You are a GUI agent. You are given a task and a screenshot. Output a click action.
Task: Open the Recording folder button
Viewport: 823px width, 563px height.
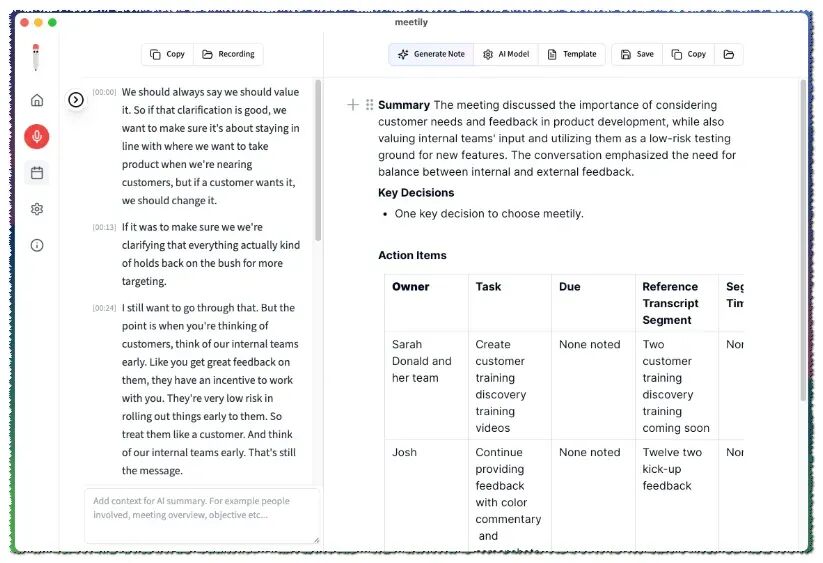pyautogui.click(x=228, y=54)
